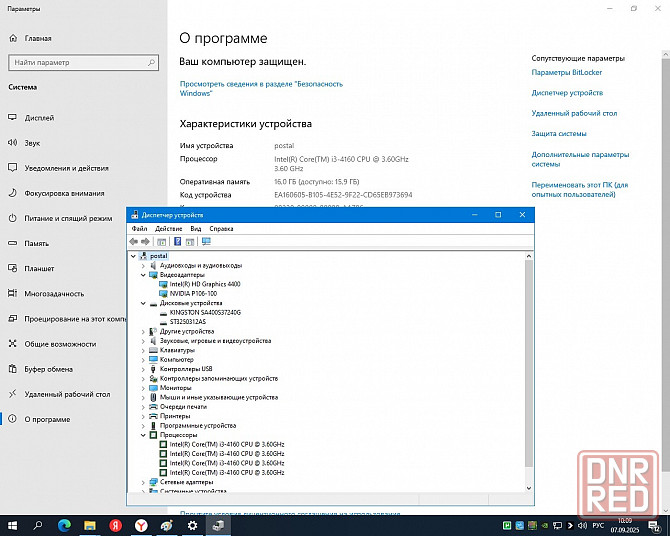The height and width of the screenshot is (536, 670).
Task: Open the Файл menu in Device Manager
Action: (x=139, y=229)
